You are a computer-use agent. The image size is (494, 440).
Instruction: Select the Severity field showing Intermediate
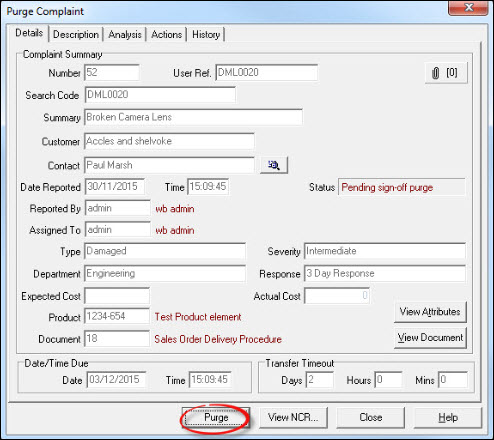pos(385,251)
